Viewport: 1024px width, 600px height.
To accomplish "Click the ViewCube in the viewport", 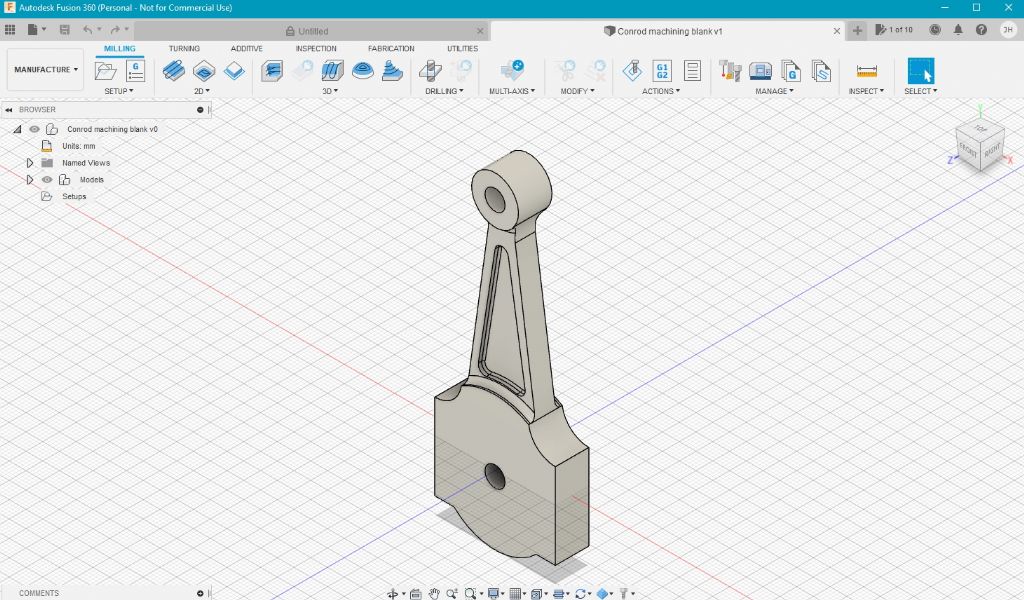I will (x=980, y=146).
